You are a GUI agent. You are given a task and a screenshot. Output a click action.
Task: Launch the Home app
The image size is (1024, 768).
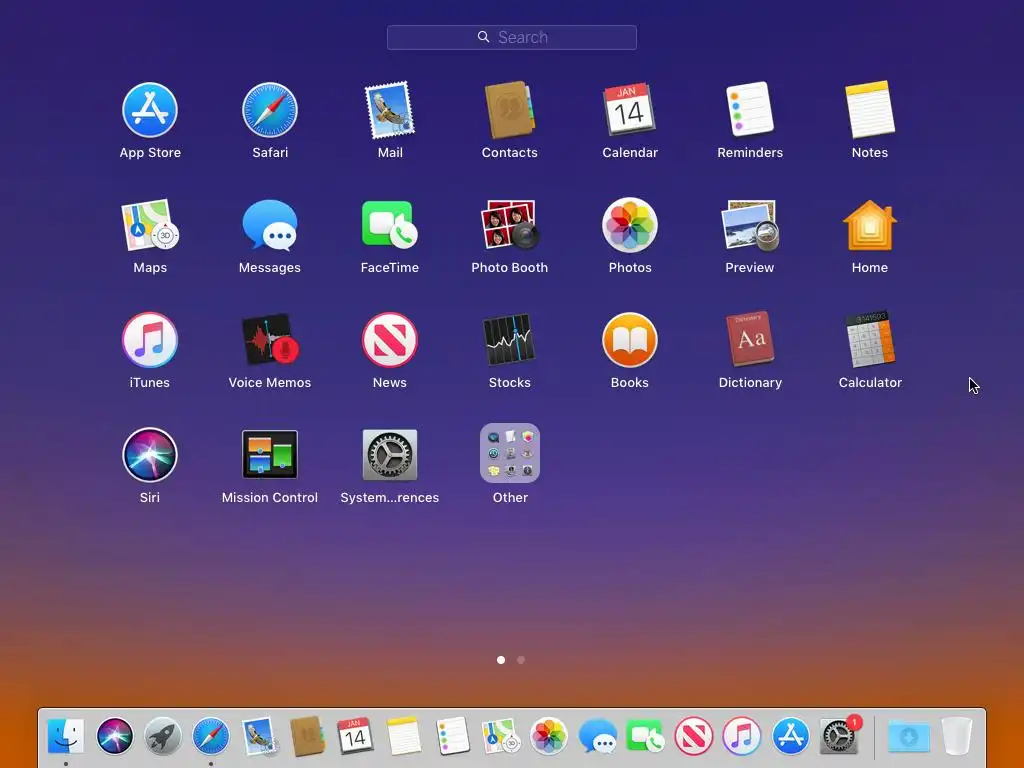870,225
